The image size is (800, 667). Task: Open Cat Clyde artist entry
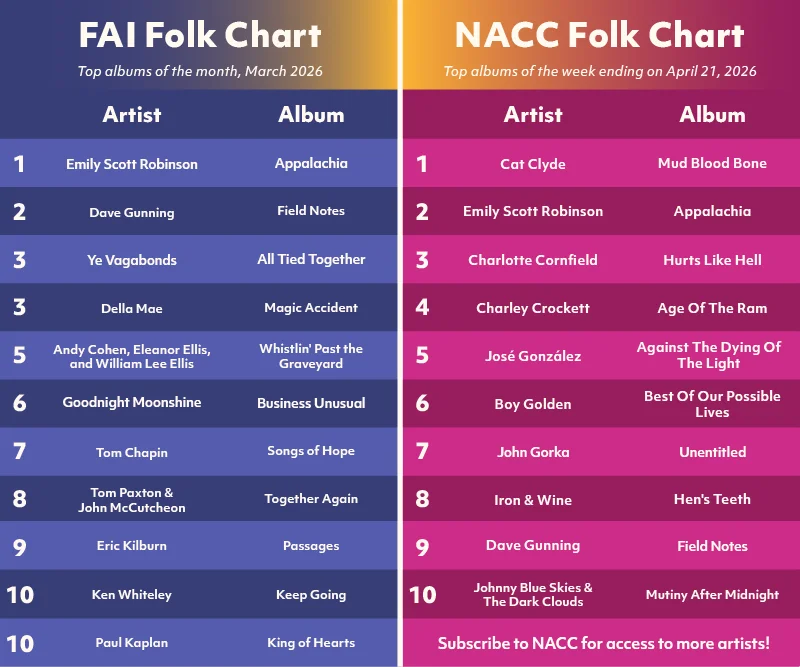click(x=533, y=164)
